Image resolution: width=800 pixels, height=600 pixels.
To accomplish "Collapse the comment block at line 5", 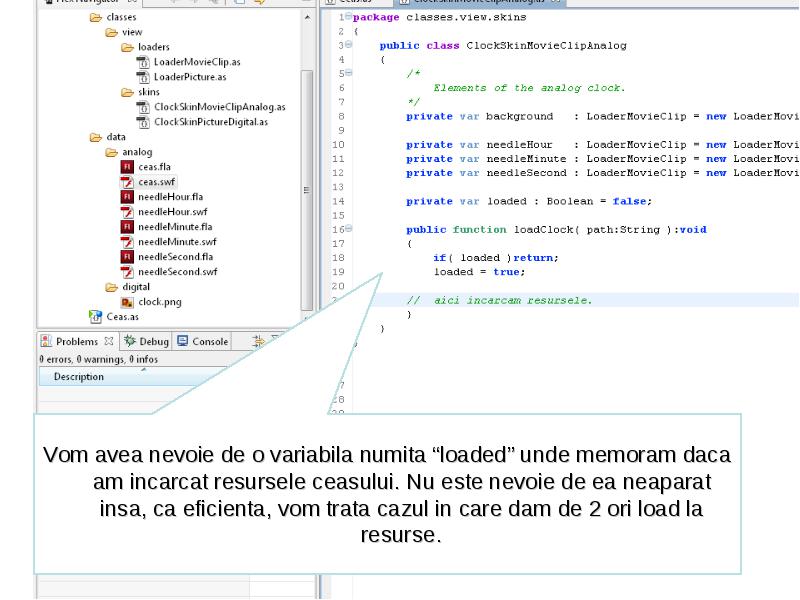I will click(x=348, y=73).
